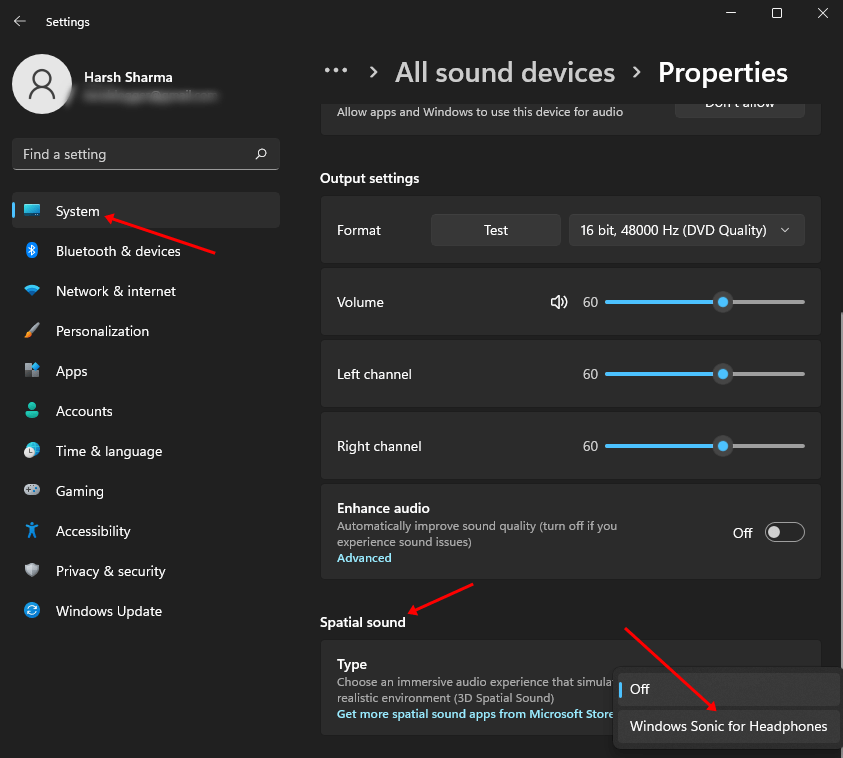Screen dimensions: 843x758
Task: Open Get more spatial sound apps link
Action: (x=475, y=714)
